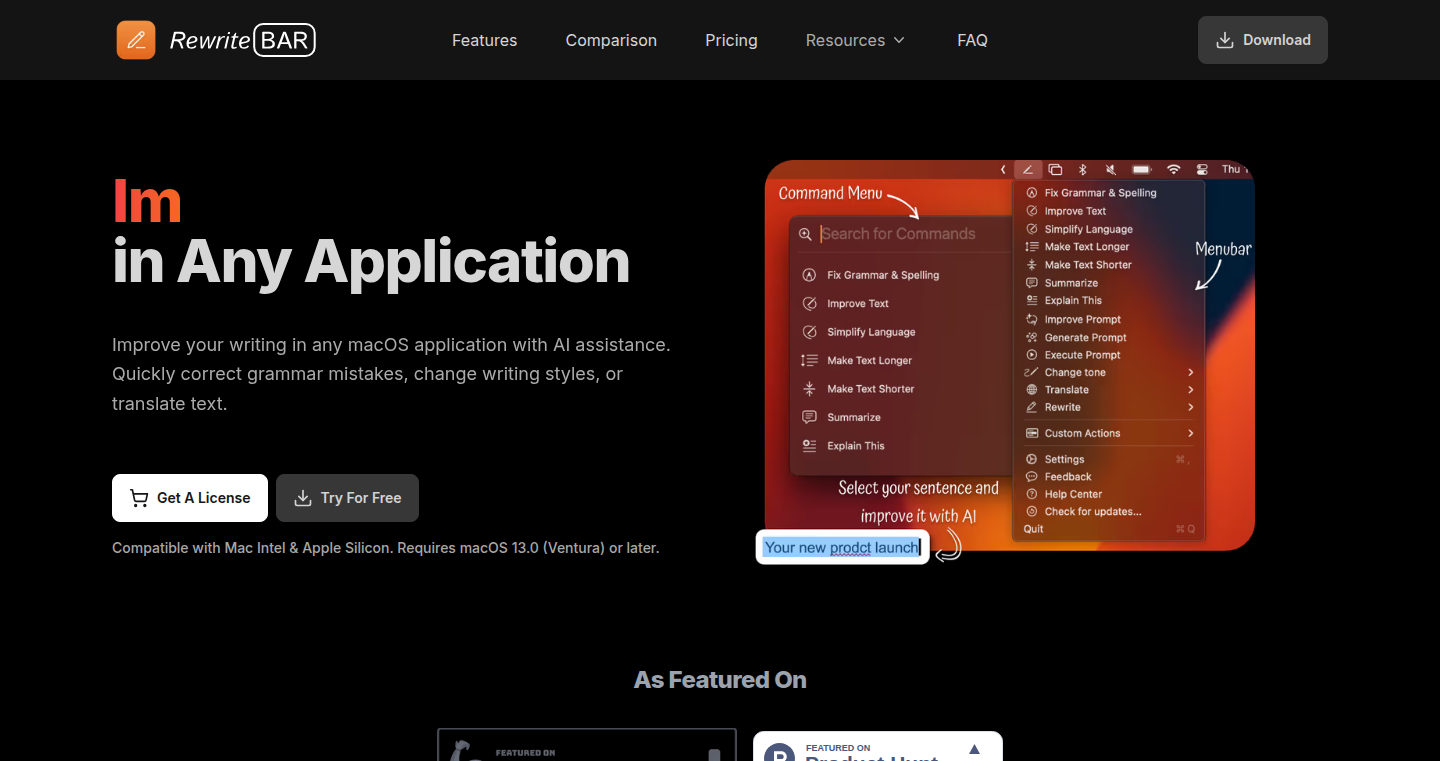
Task: Expand the Translate submenu arrow
Action: tap(1191, 390)
